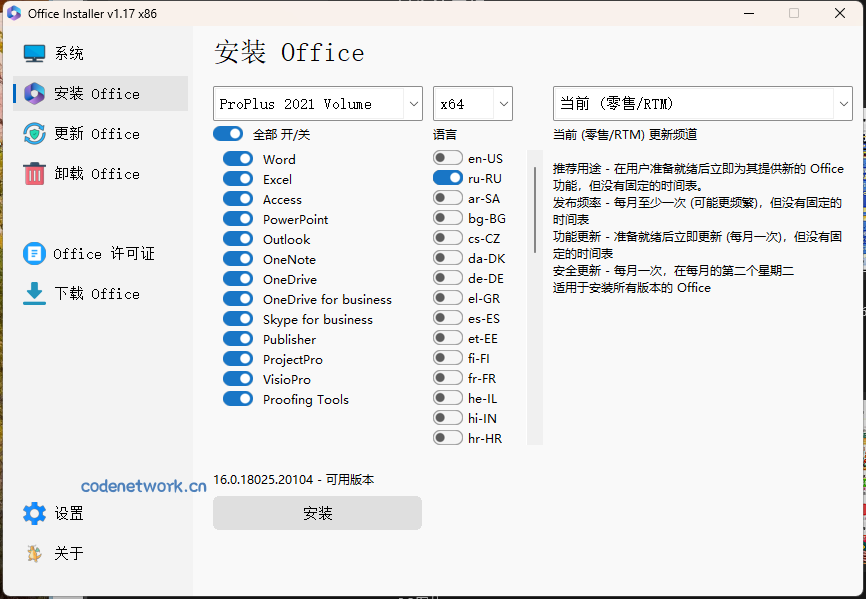Open the 当前 (零售/RTM) channel dropdown

[x=702, y=103]
